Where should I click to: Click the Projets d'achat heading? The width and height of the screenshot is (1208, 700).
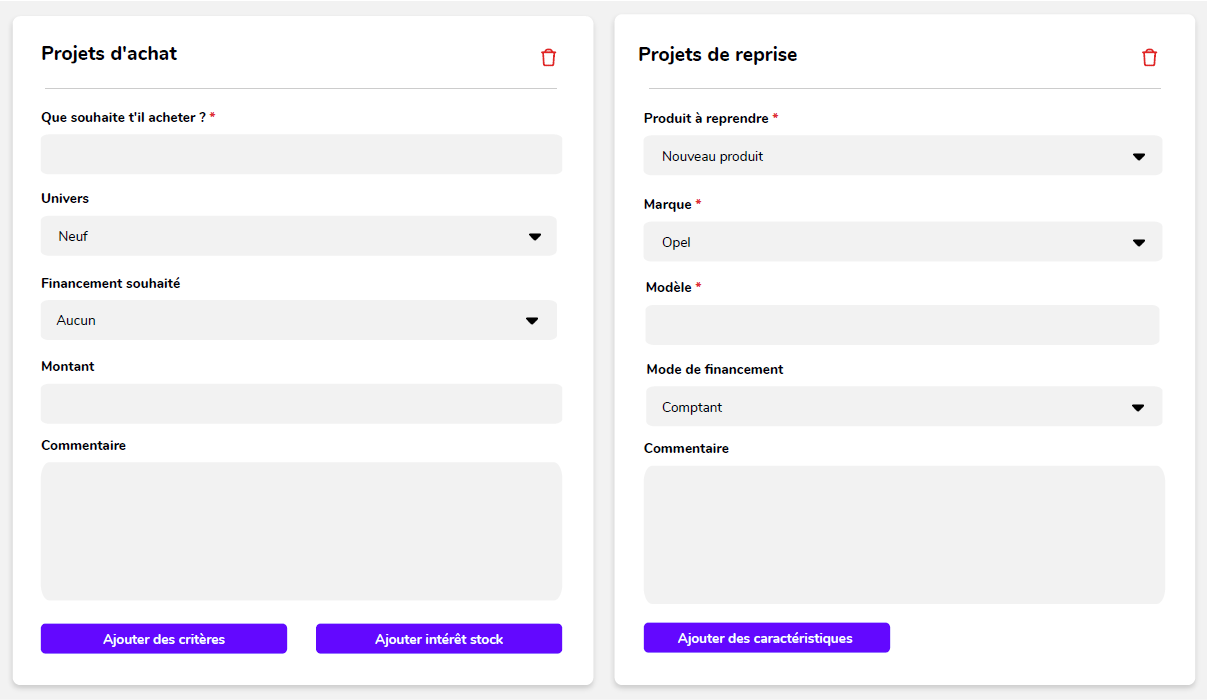(109, 54)
